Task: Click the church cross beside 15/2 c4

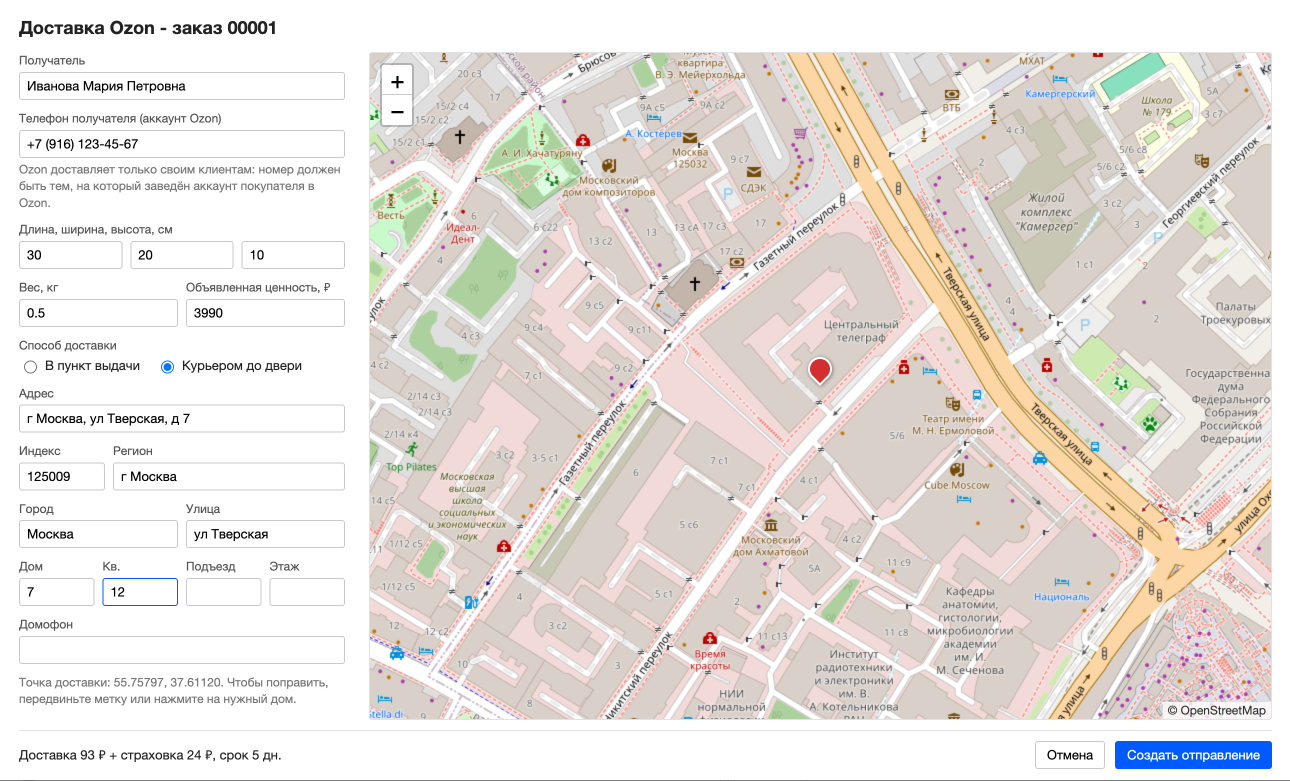Action: 460,137
